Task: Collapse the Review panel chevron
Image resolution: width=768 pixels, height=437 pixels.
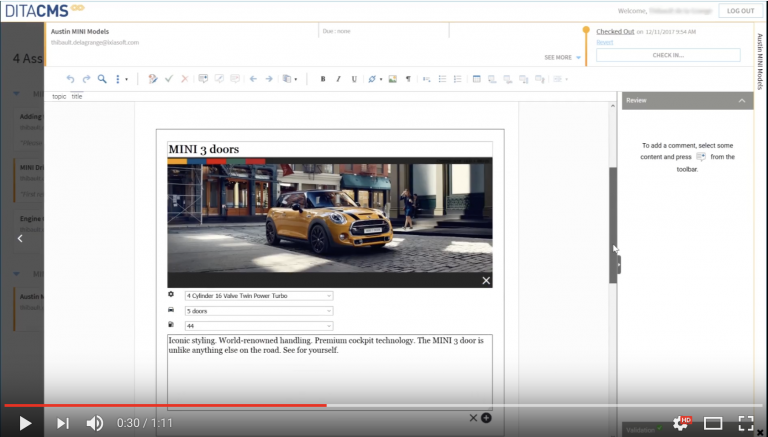Action: click(x=742, y=100)
